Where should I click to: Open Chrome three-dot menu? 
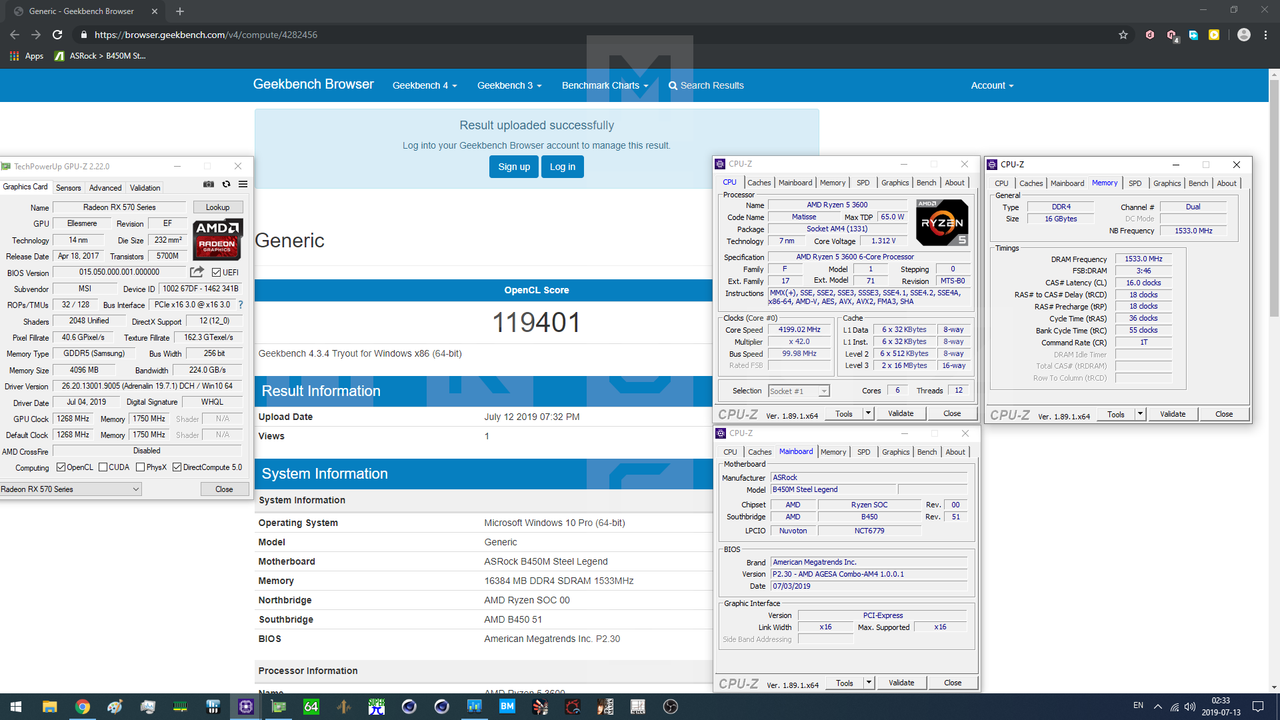(x=1266, y=35)
